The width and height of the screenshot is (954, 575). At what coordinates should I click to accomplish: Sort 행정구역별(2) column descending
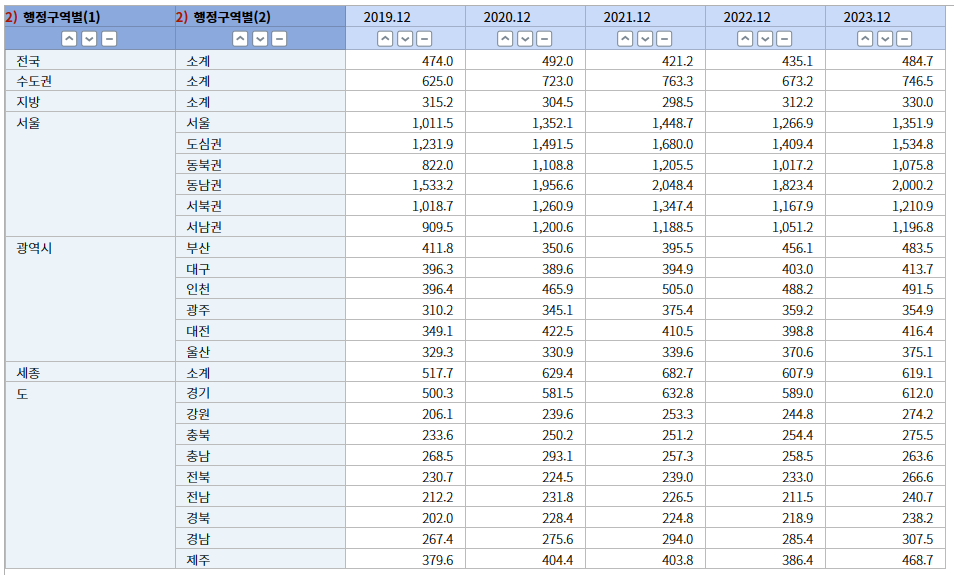tap(260, 39)
